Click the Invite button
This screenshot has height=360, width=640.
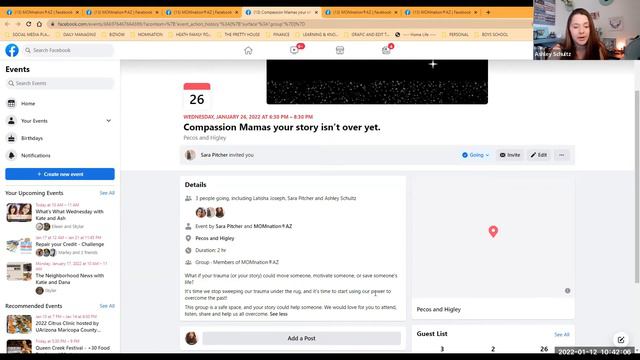coord(510,155)
